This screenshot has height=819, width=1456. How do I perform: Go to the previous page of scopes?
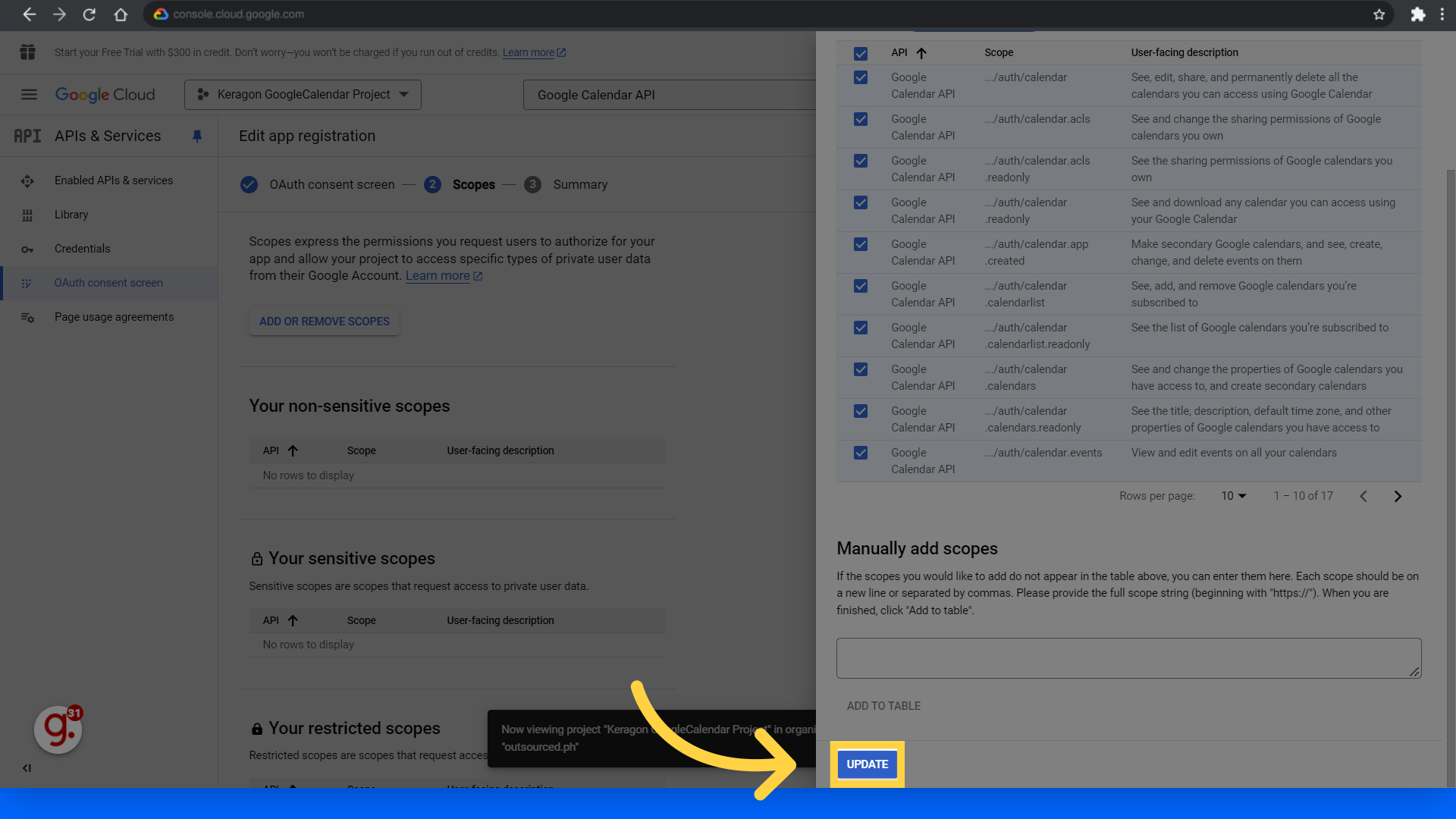[x=1363, y=496]
